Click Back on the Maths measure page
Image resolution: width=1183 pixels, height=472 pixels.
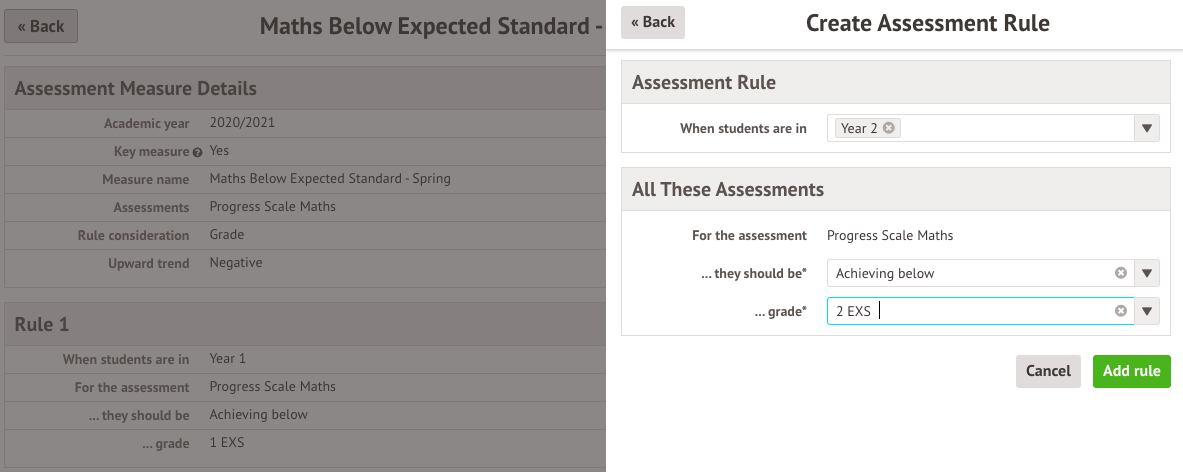tap(41, 27)
